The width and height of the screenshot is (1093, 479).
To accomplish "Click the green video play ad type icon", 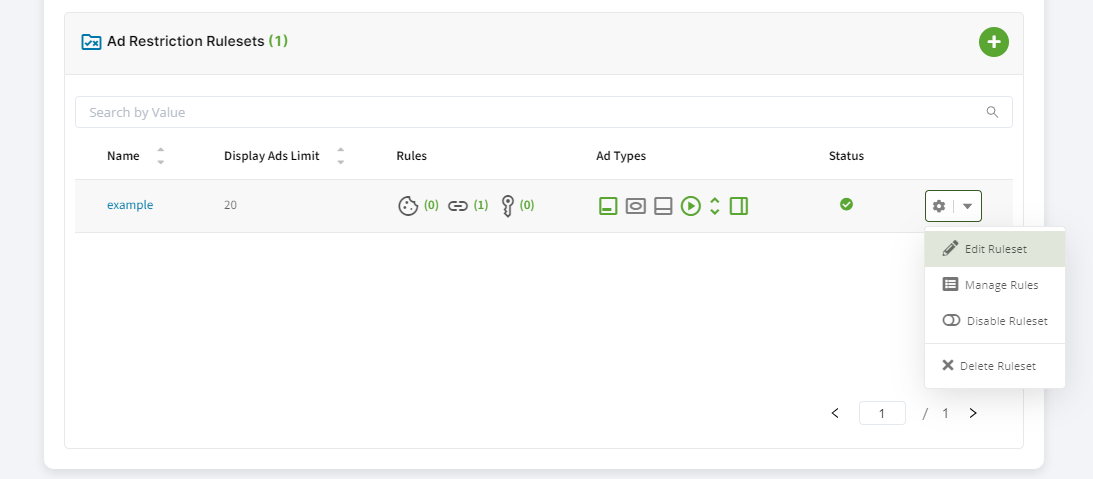I will coord(690,206).
